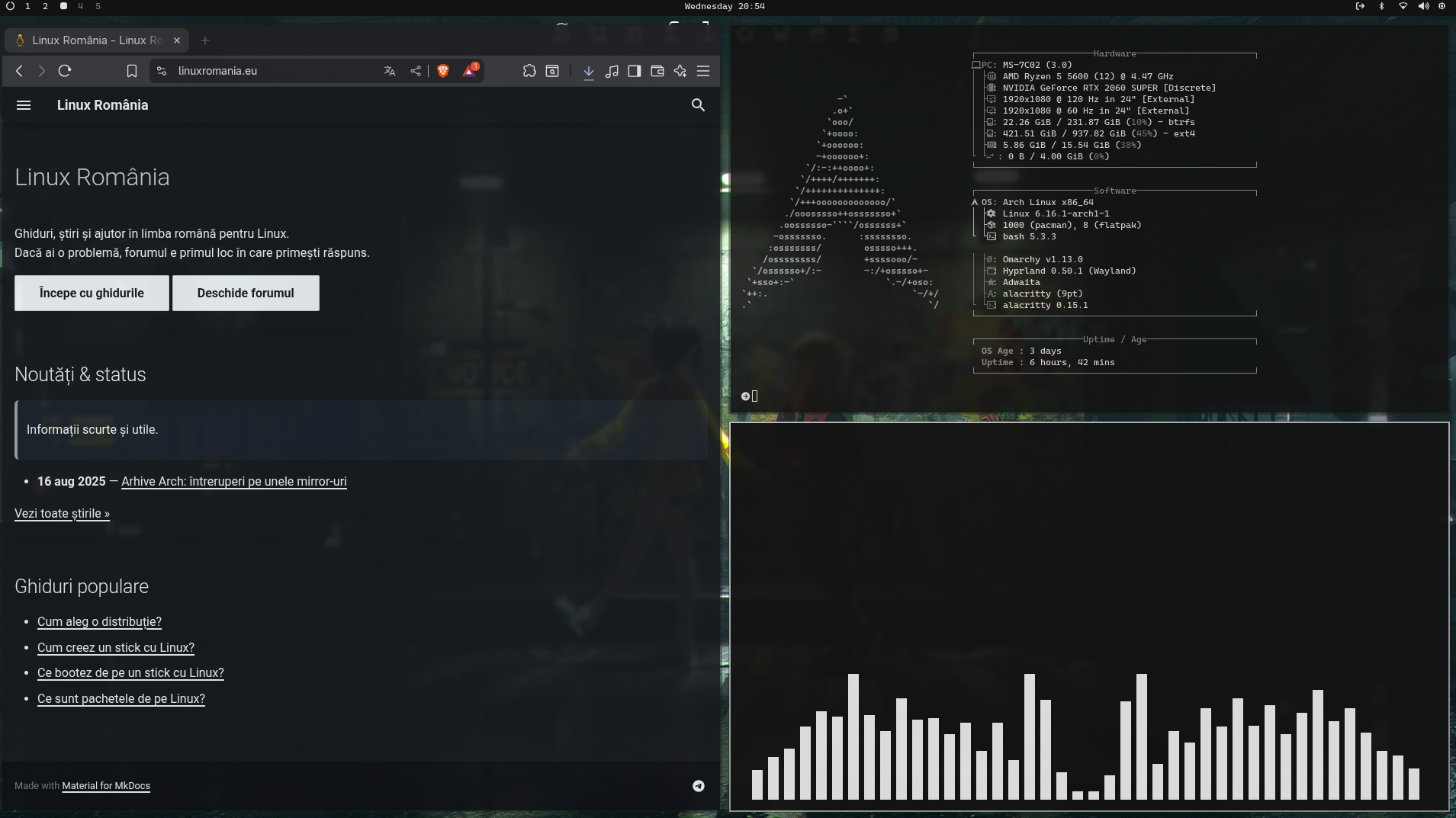Screen dimensions: 1456x818
Task: Bookmark this page with bookmark icon
Action: pos(131,71)
